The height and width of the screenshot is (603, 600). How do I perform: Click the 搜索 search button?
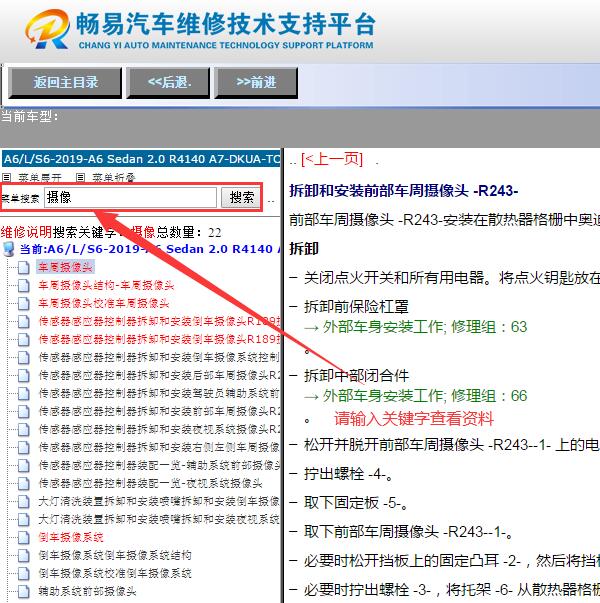(x=242, y=198)
